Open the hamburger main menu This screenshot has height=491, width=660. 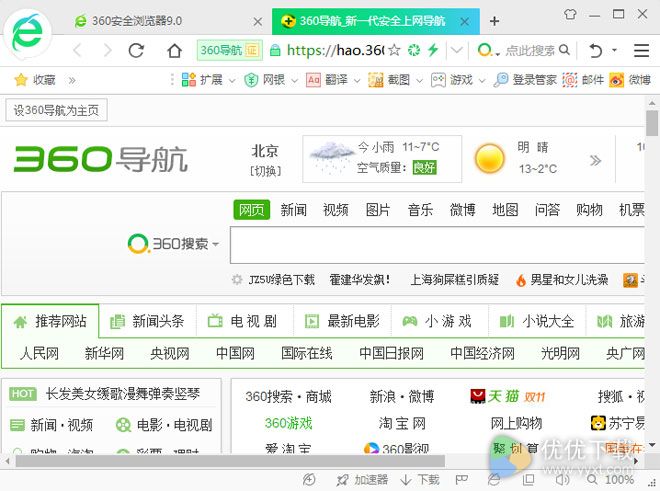tap(641, 51)
